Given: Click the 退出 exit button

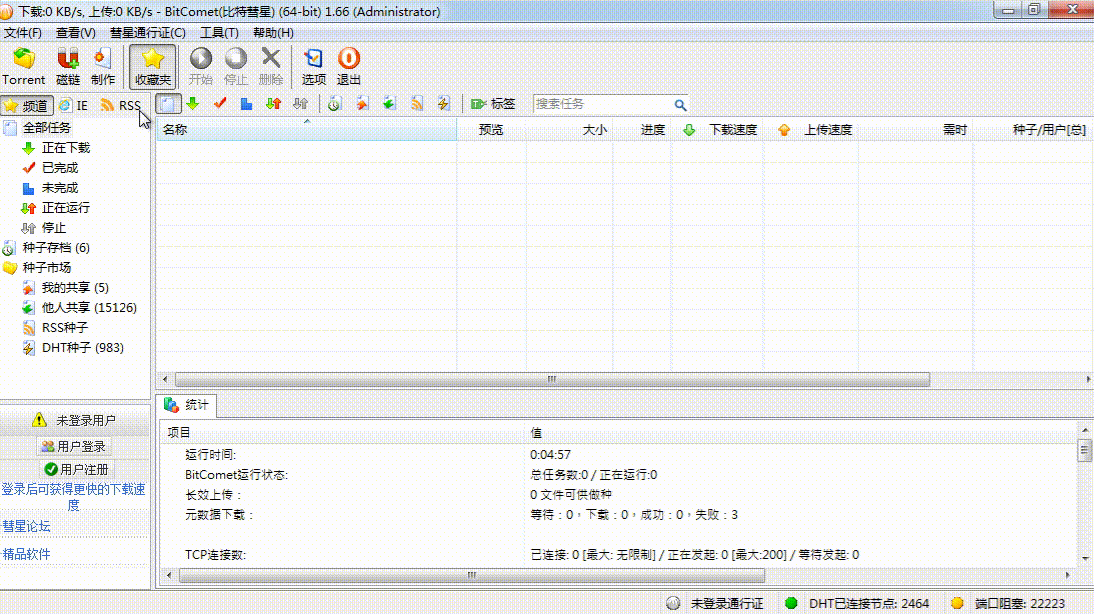Looking at the screenshot, I should (x=349, y=67).
